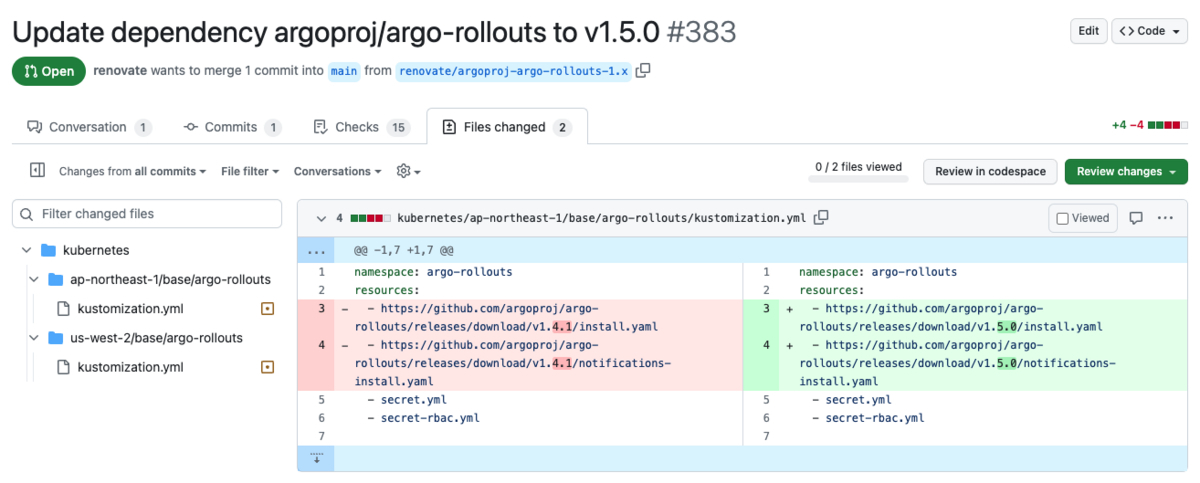Switch to the Commits tab
Screen dimensions: 1200x483
tap(233, 127)
